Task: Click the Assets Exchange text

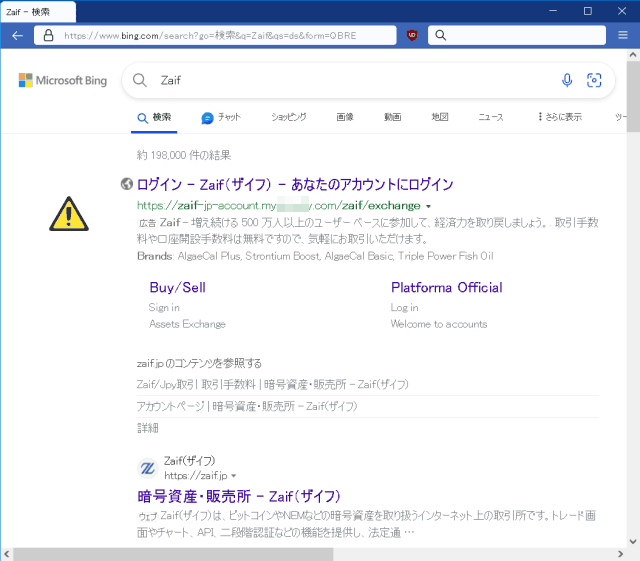Action: tap(187, 324)
